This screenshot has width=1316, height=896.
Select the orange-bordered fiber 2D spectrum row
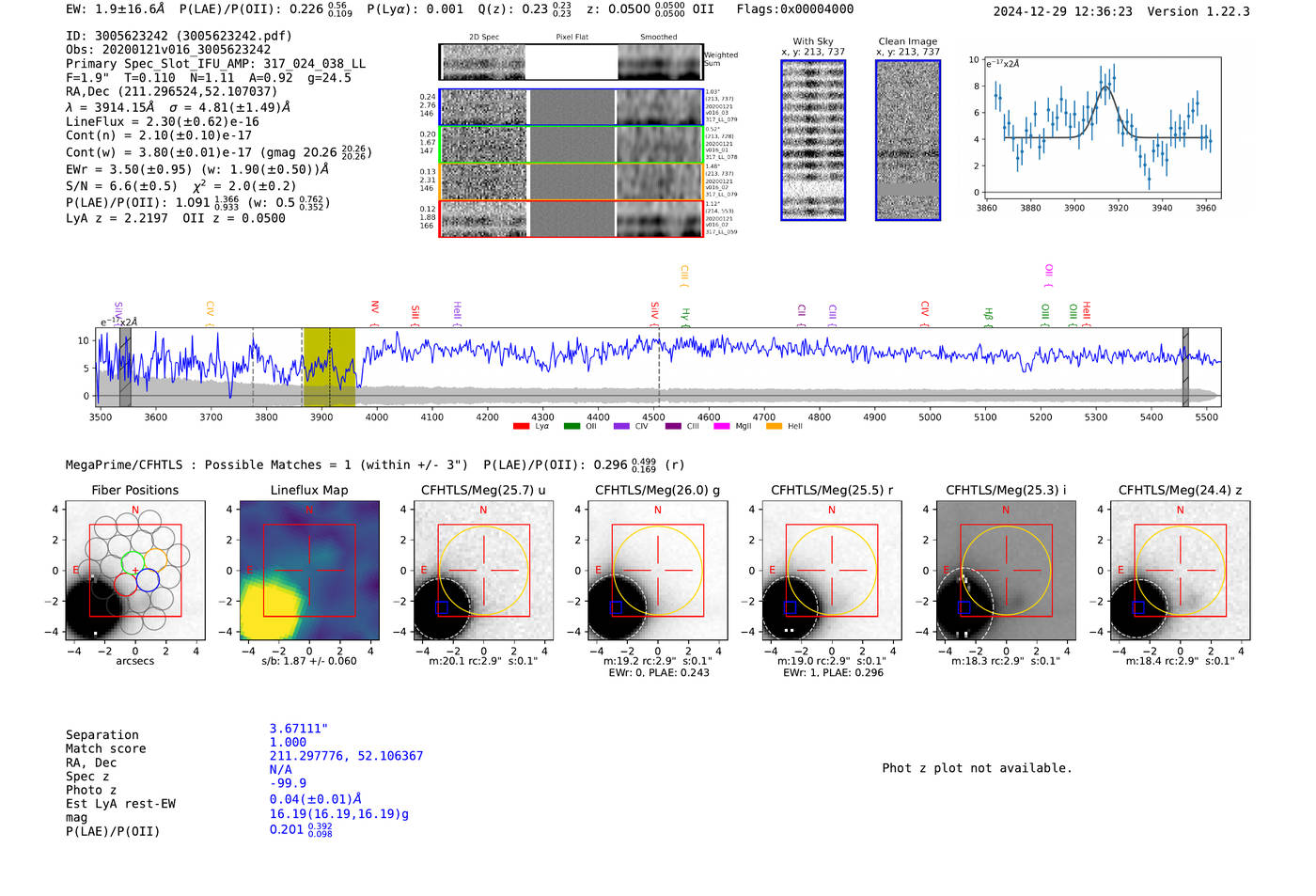572,181
